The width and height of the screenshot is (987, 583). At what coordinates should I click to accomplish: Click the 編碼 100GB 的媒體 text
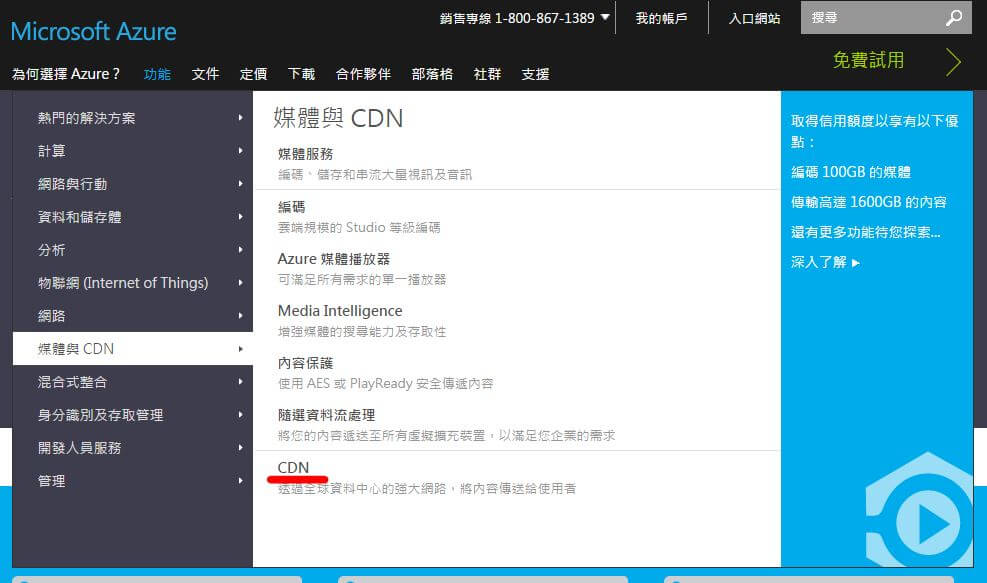coord(851,172)
